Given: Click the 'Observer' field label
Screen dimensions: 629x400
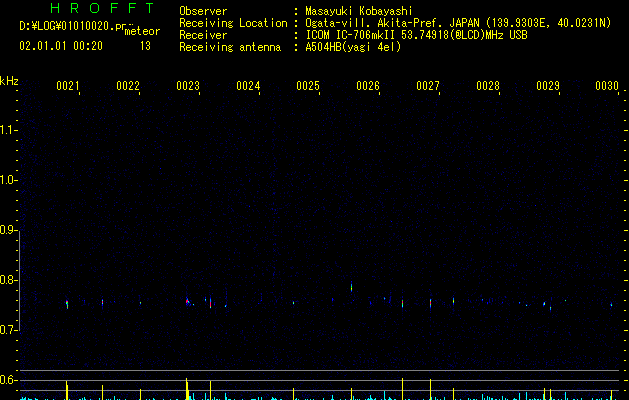Looking at the screenshot, I should click(203, 11).
